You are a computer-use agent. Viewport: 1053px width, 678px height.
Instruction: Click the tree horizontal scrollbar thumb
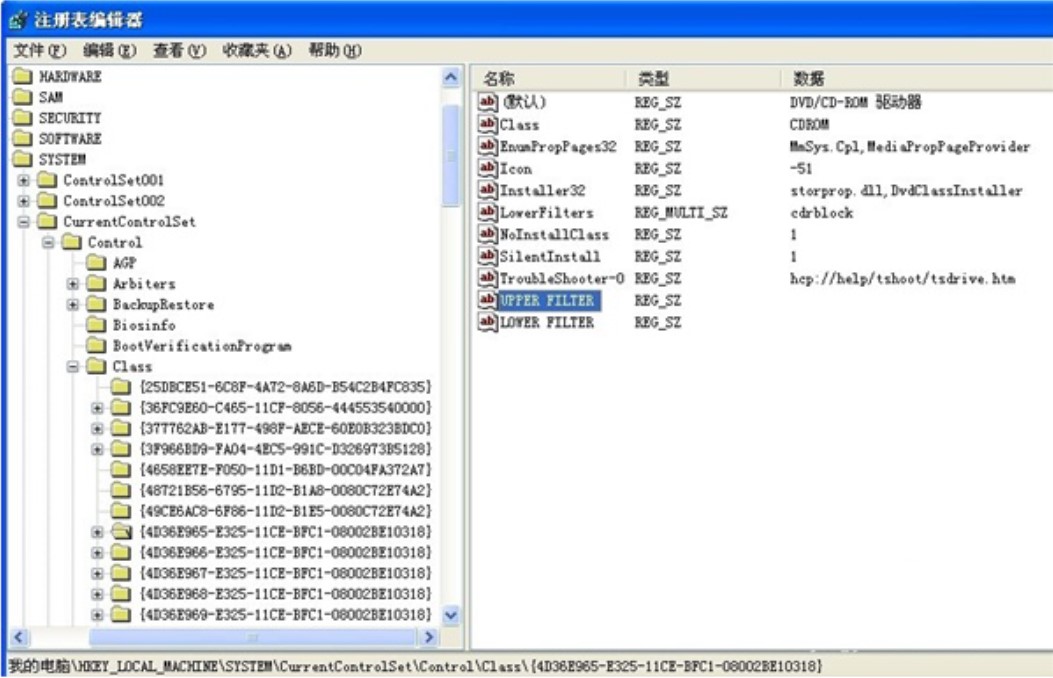pyautogui.click(x=253, y=637)
